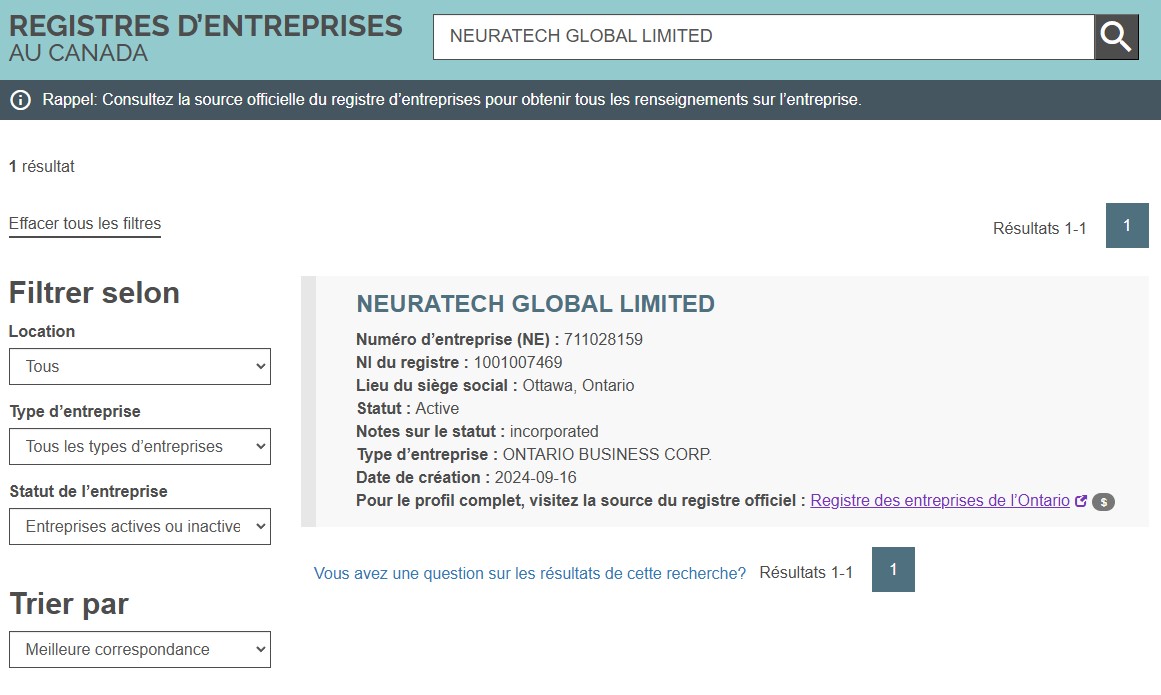The height and width of the screenshot is (695, 1161).
Task: Click the registry ID 1001007469
Action: [x=518, y=363]
